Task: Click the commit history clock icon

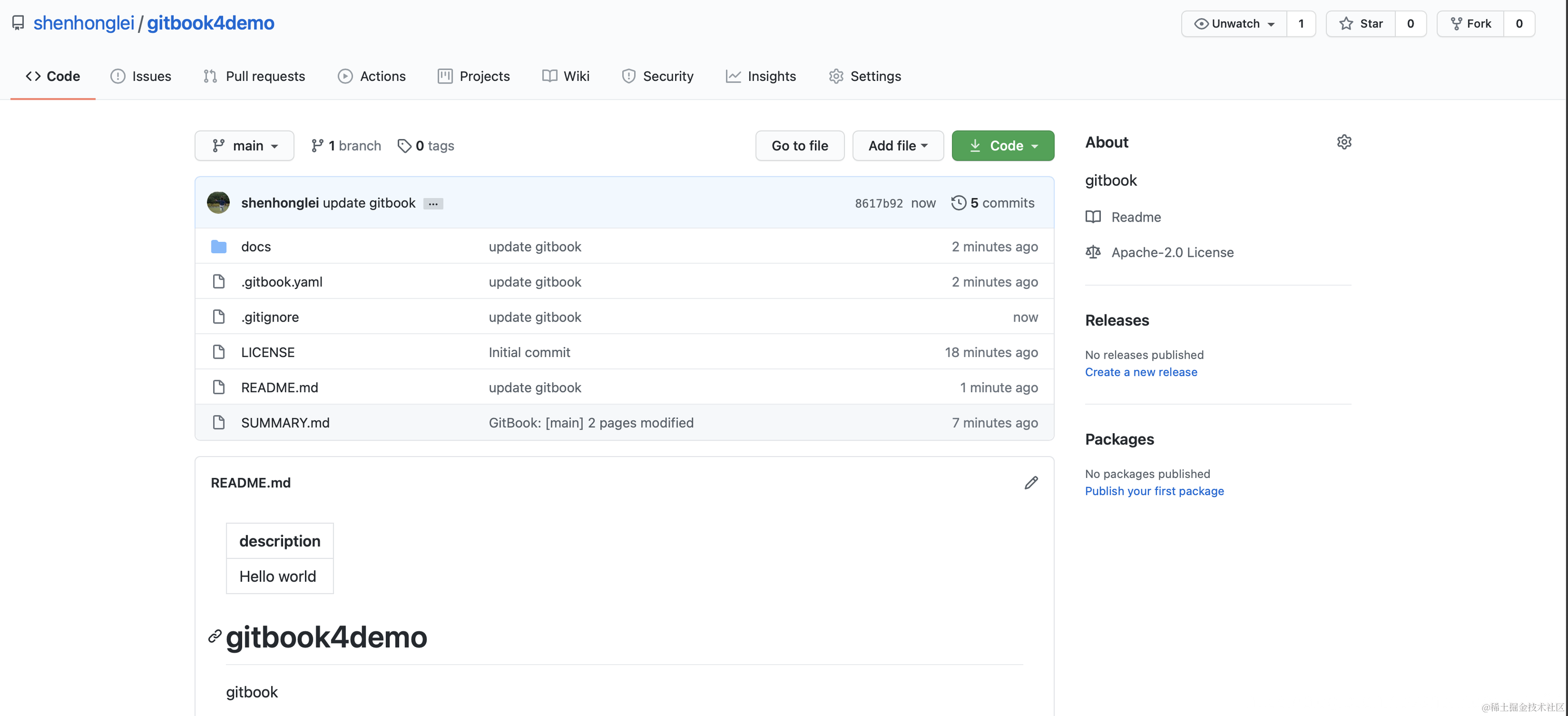Action: pos(958,203)
